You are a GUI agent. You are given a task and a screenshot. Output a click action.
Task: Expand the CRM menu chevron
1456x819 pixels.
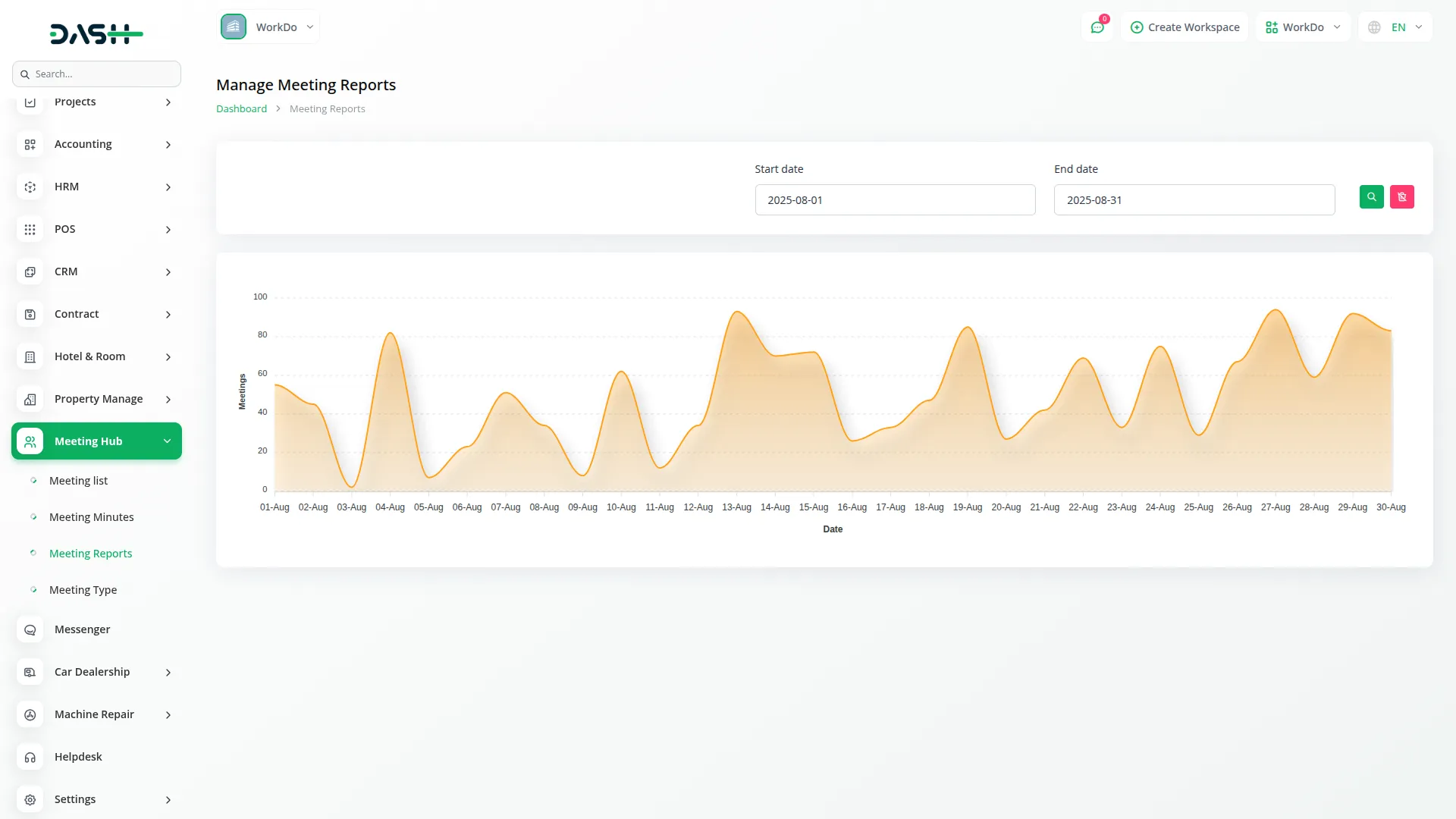168,271
